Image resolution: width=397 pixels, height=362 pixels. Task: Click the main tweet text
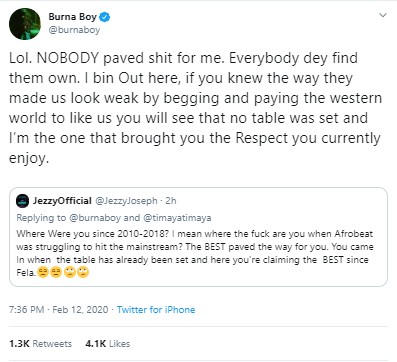[x=195, y=108]
